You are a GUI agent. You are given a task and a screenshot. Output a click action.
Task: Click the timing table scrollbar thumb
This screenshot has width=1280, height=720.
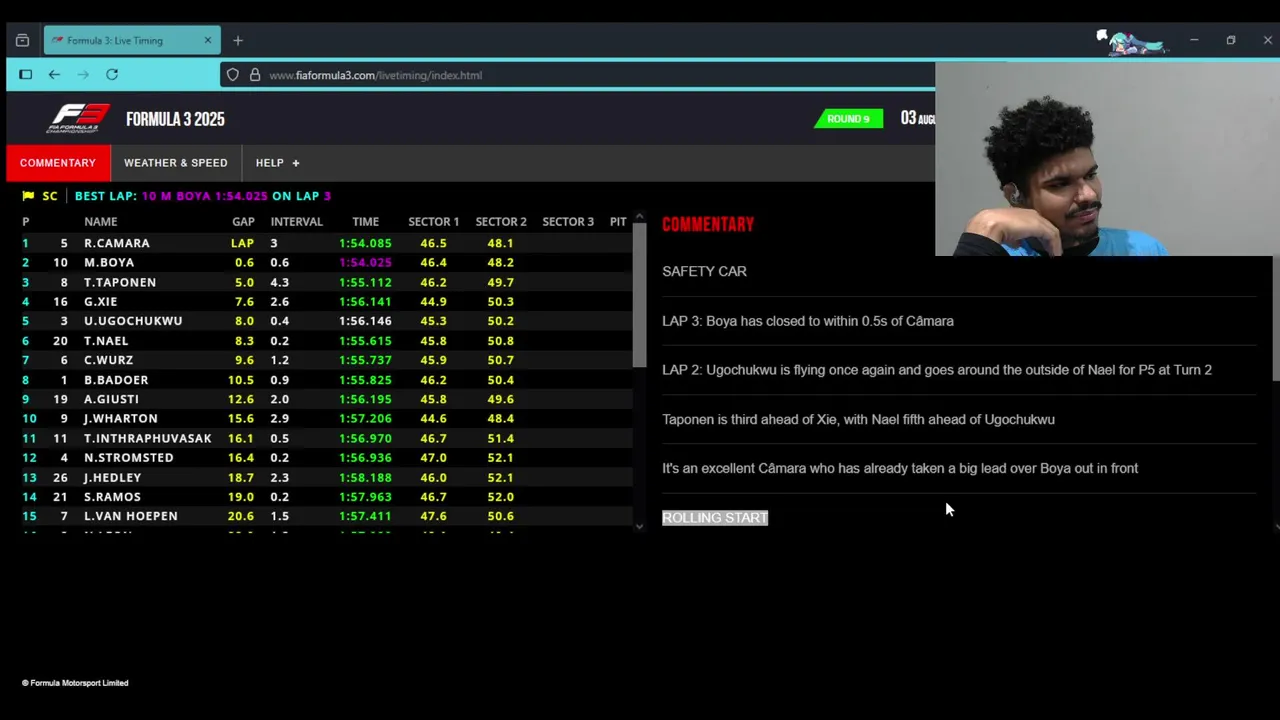click(x=640, y=295)
